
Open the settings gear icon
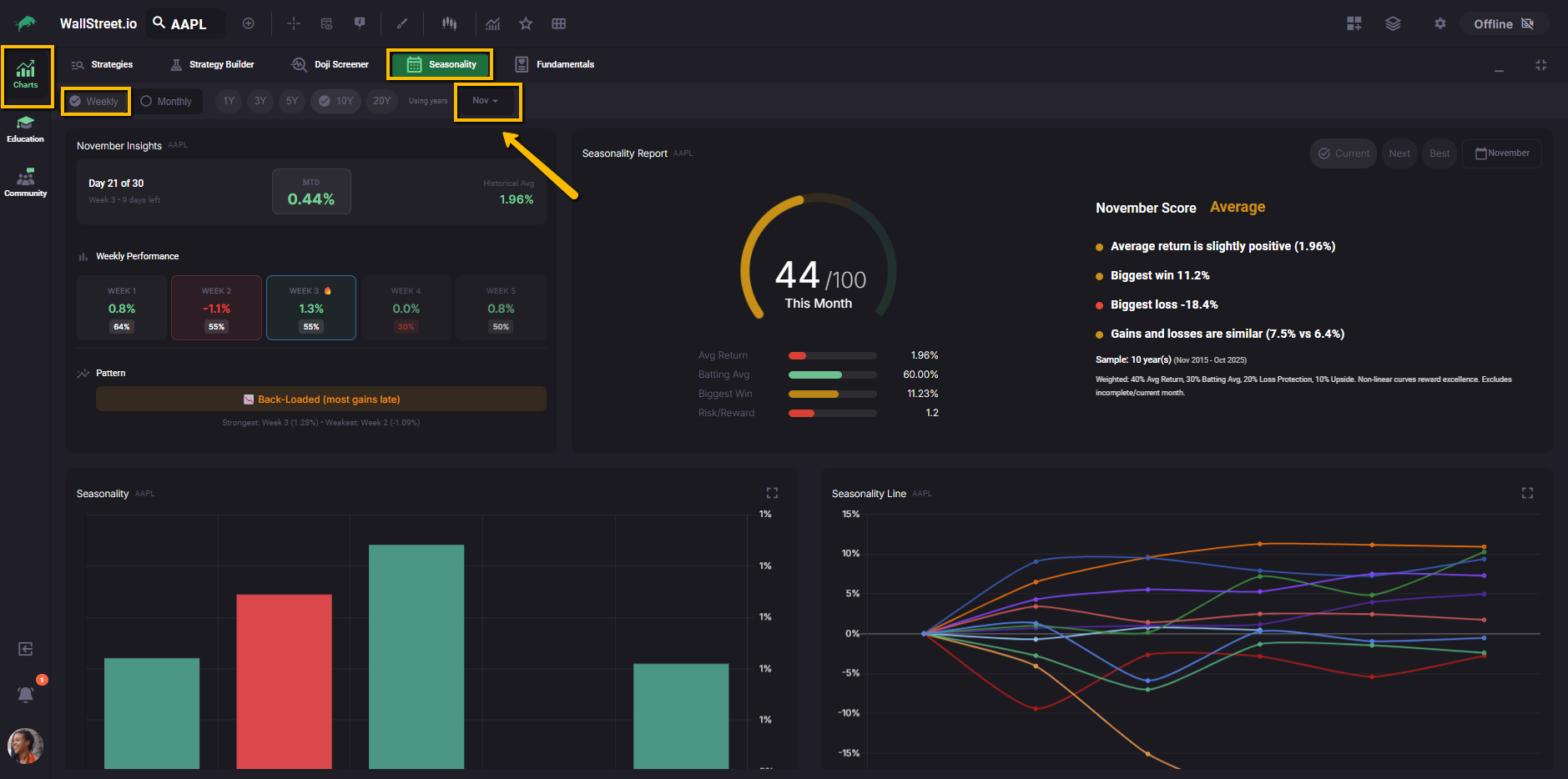coord(1439,23)
